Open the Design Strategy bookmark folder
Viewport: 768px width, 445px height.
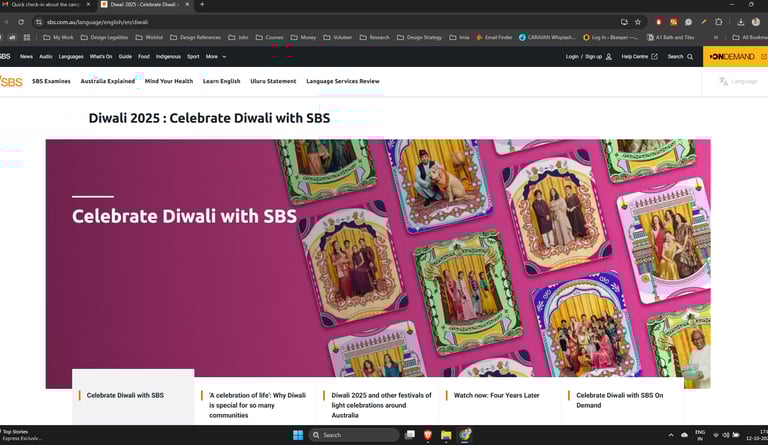[420, 37]
